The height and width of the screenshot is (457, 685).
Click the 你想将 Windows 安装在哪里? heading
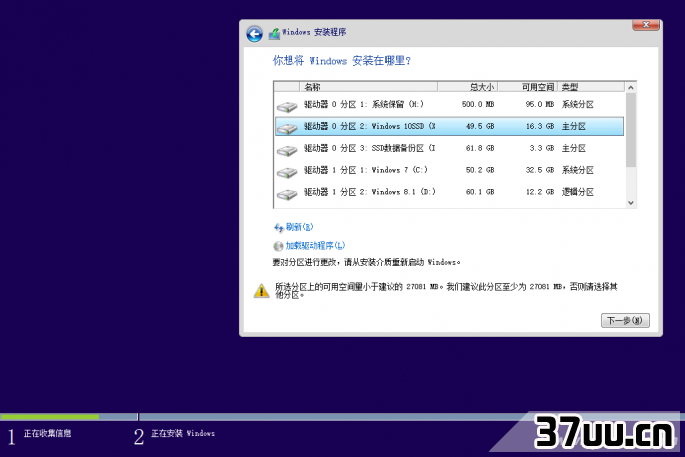point(342,61)
